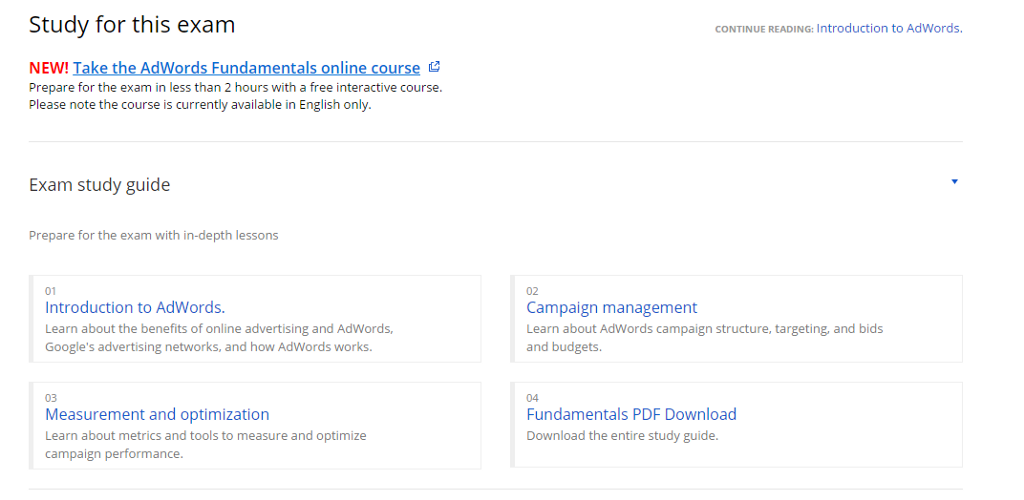Click the lesson number 04 label
This screenshot has height=500, width=1024.
532,398
